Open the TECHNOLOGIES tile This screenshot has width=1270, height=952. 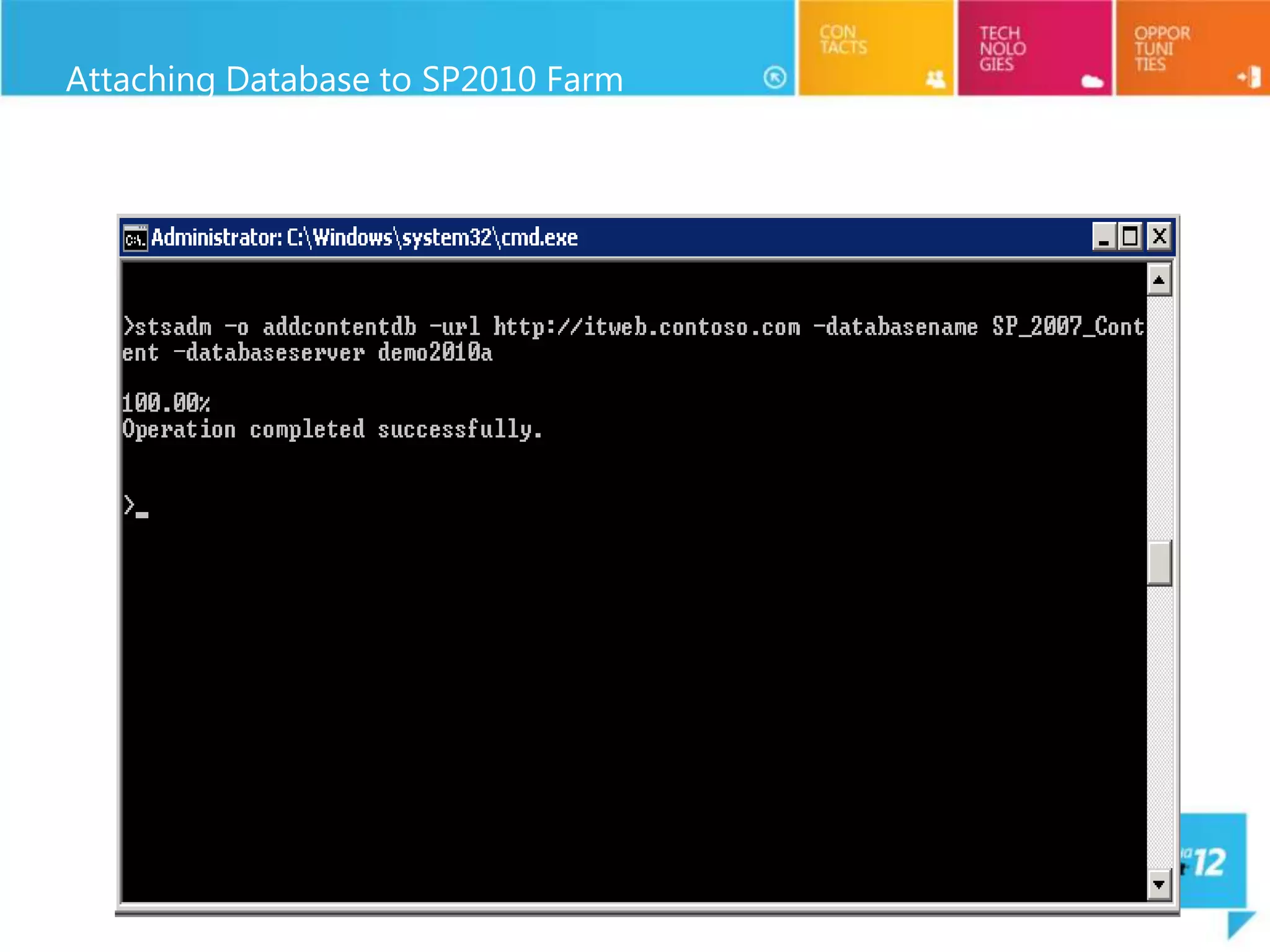pyautogui.click(x=1035, y=48)
